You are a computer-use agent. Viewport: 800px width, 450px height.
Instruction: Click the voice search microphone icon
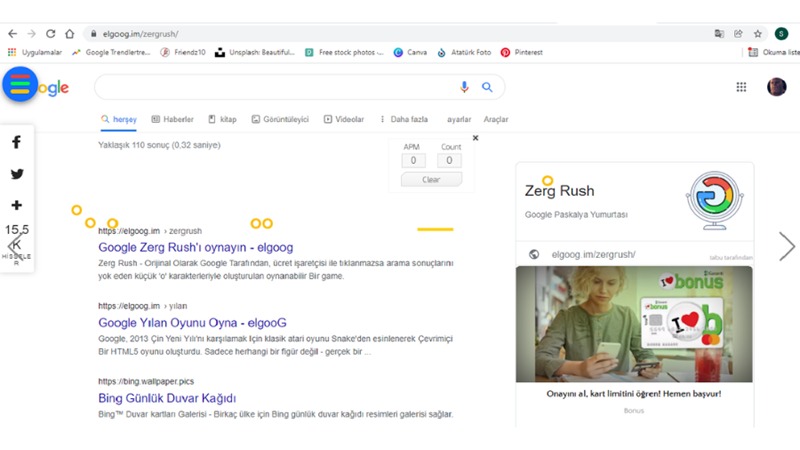pos(464,88)
